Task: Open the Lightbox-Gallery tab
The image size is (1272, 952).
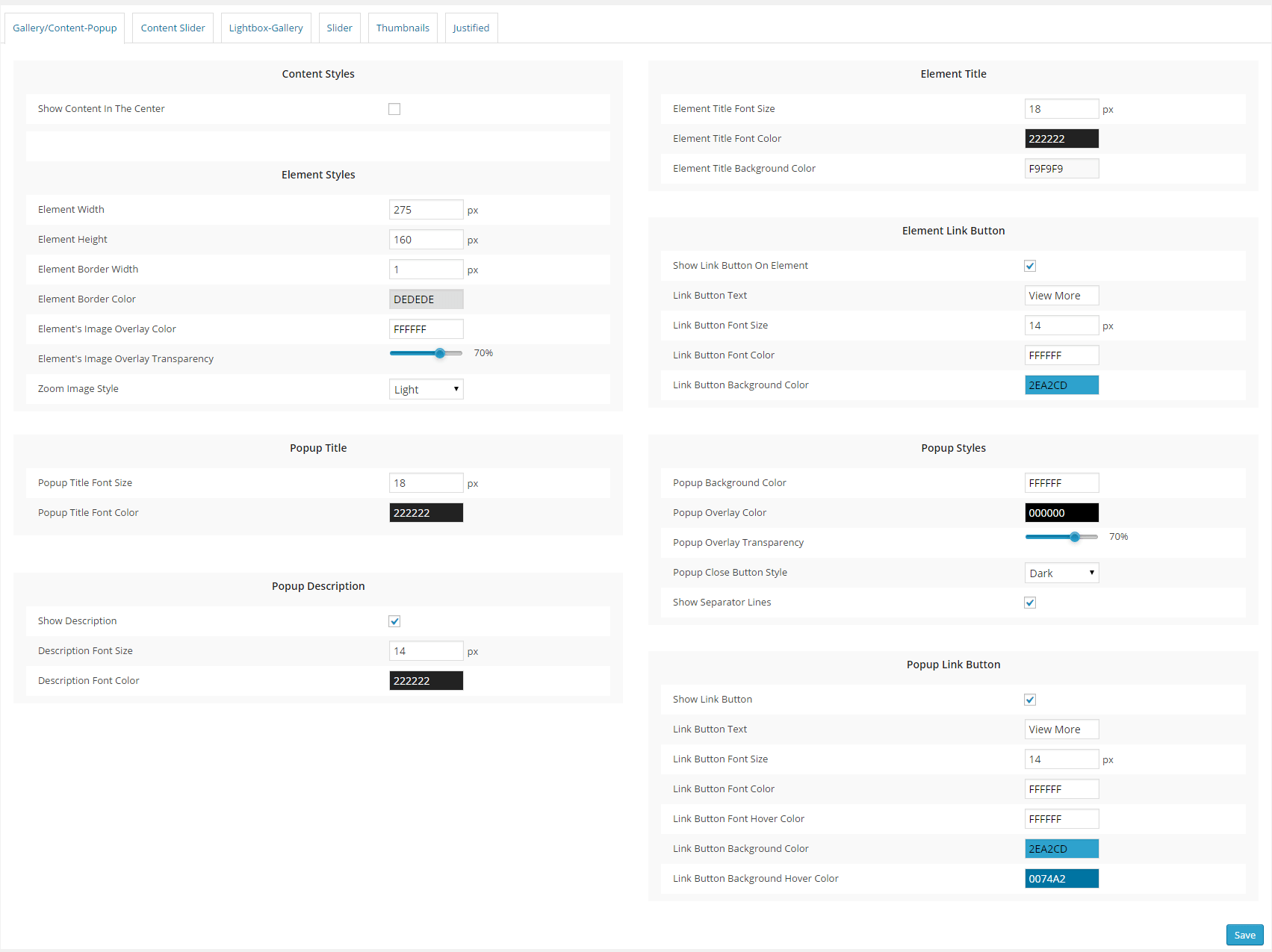Action: coord(265,28)
